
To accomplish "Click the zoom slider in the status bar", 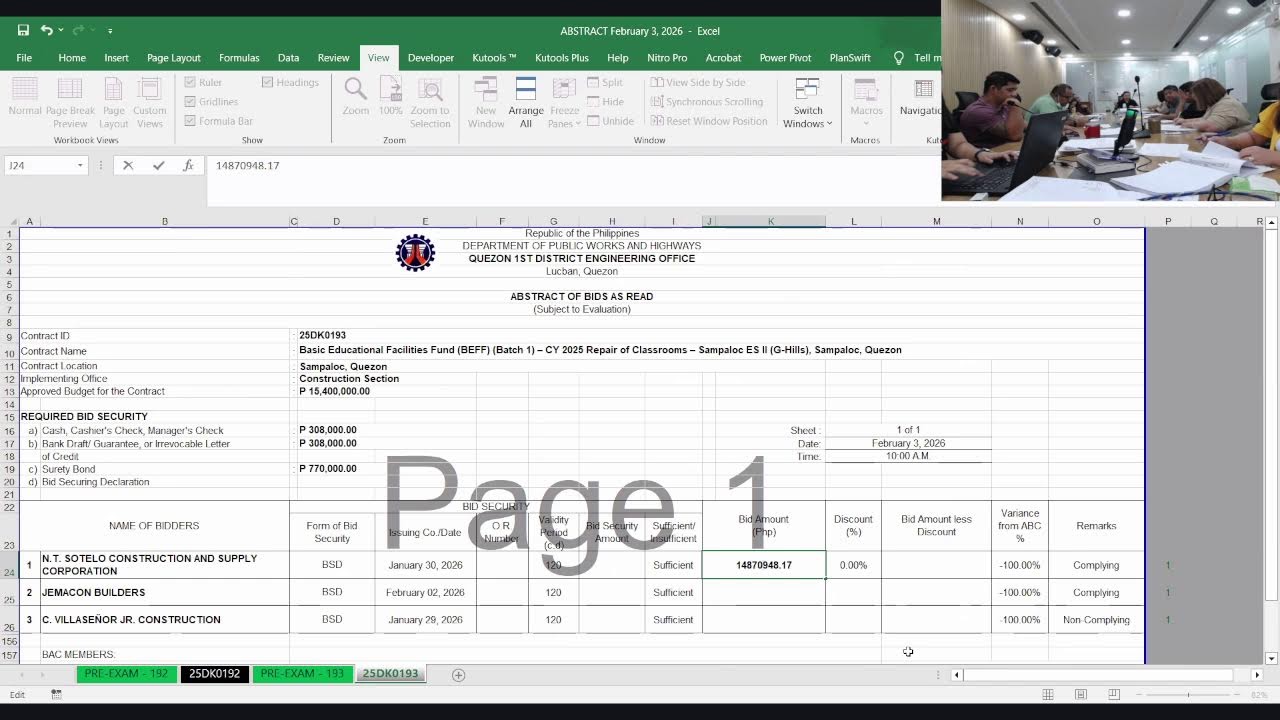I will 1188,695.
